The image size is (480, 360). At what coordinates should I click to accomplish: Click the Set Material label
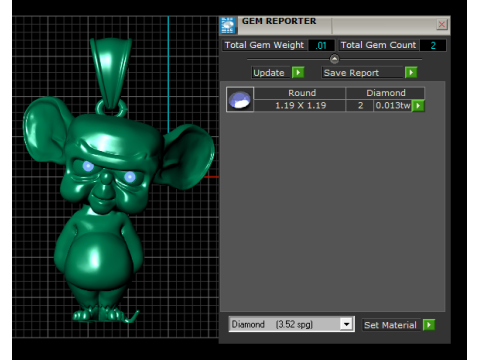coord(390,325)
